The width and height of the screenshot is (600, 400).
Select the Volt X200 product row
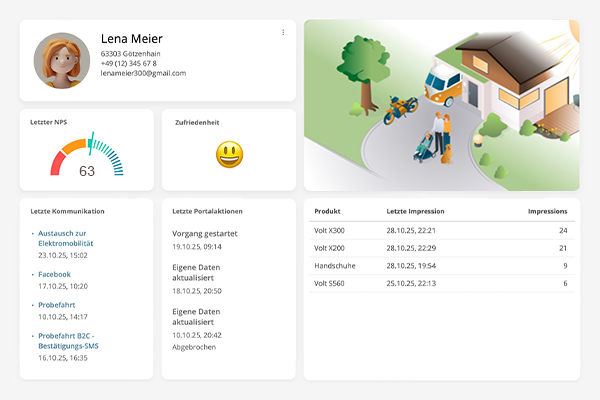[440, 247]
